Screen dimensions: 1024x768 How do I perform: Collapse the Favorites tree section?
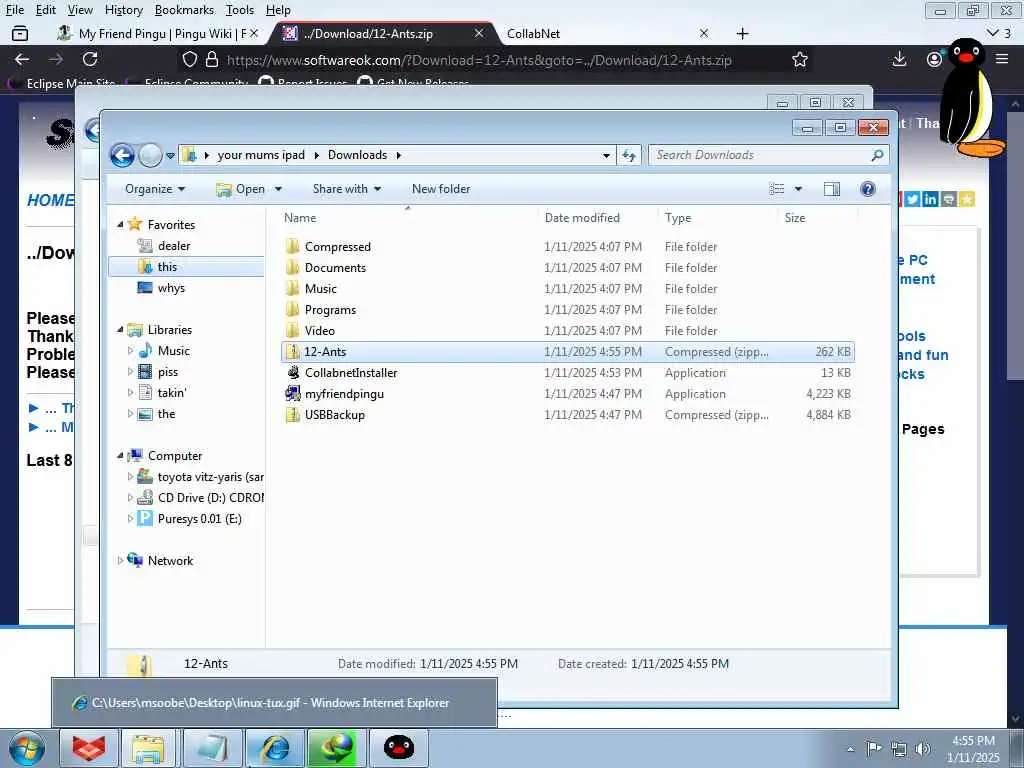(120, 225)
